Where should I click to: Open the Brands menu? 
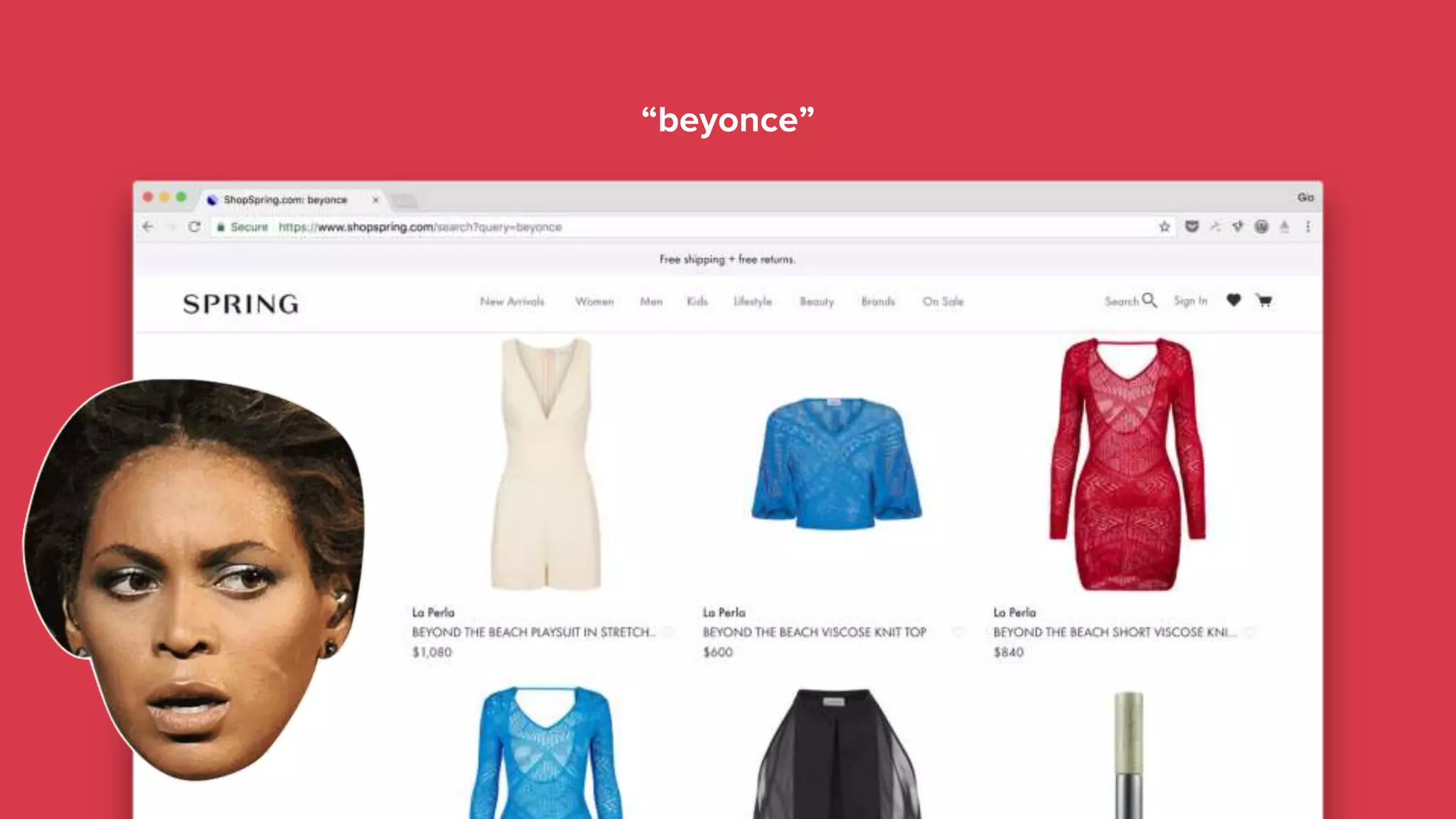pyautogui.click(x=878, y=301)
